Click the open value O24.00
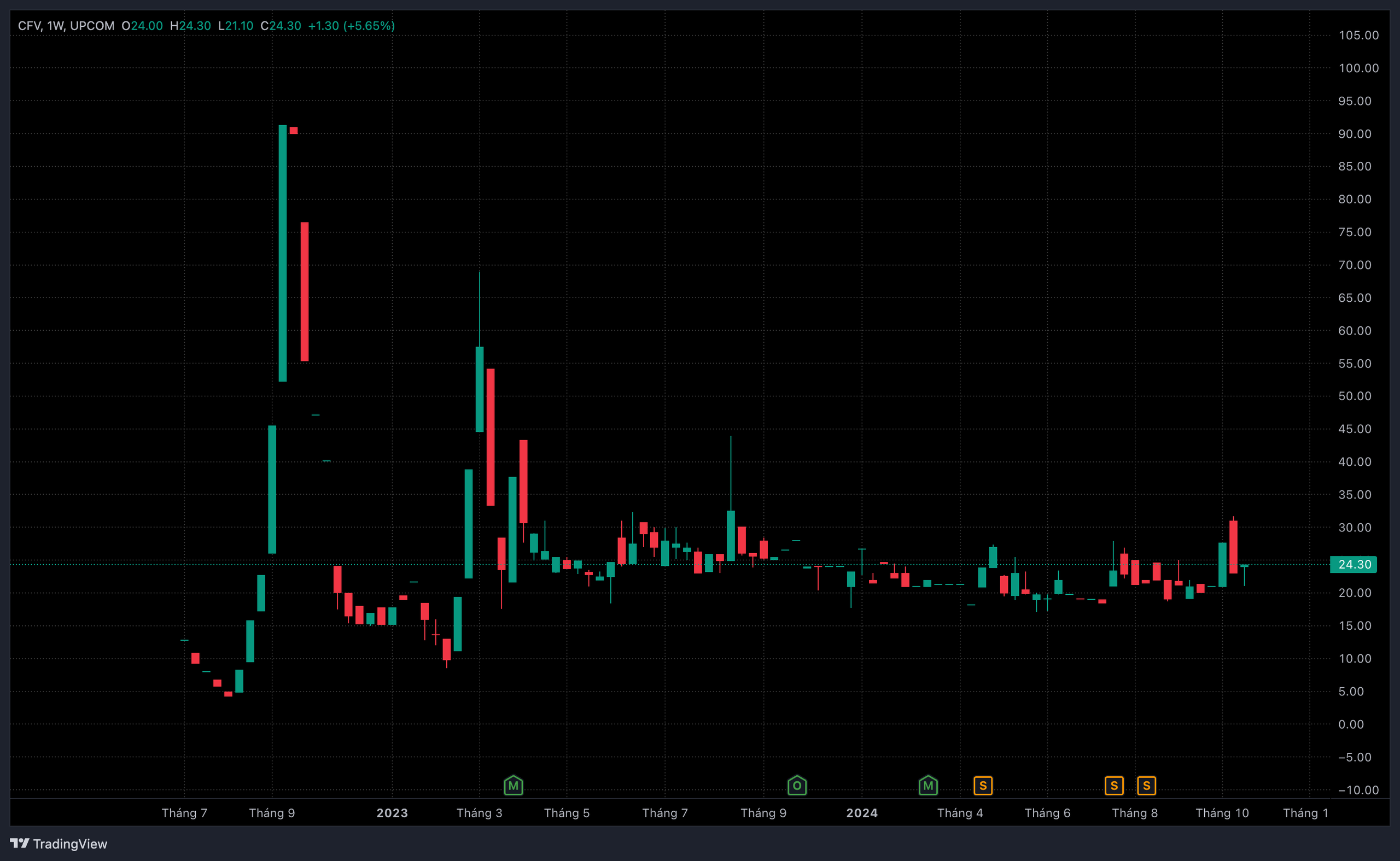This screenshot has height=861, width=1400. (x=142, y=26)
